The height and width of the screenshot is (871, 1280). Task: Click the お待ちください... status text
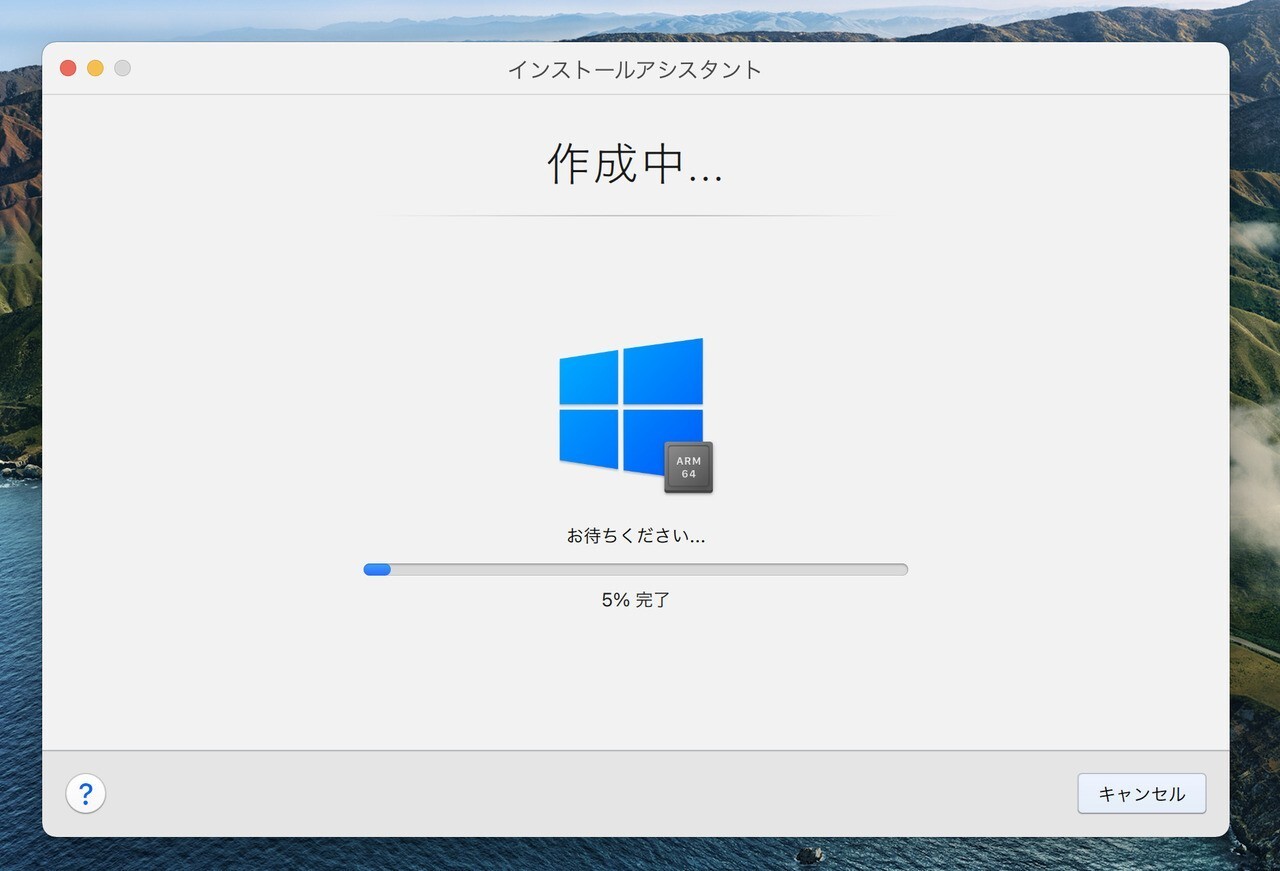coord(636,536)
